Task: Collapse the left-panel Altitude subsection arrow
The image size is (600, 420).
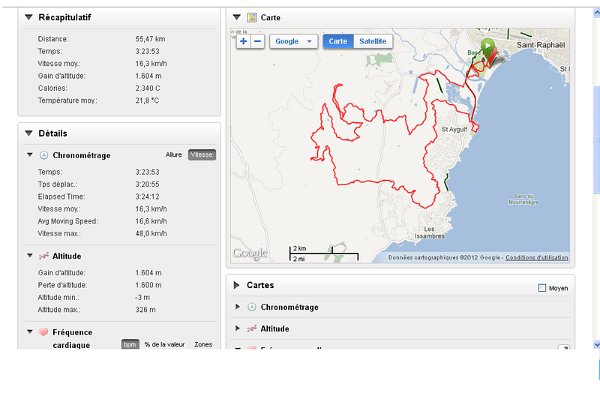Action: tap(29, 256)
